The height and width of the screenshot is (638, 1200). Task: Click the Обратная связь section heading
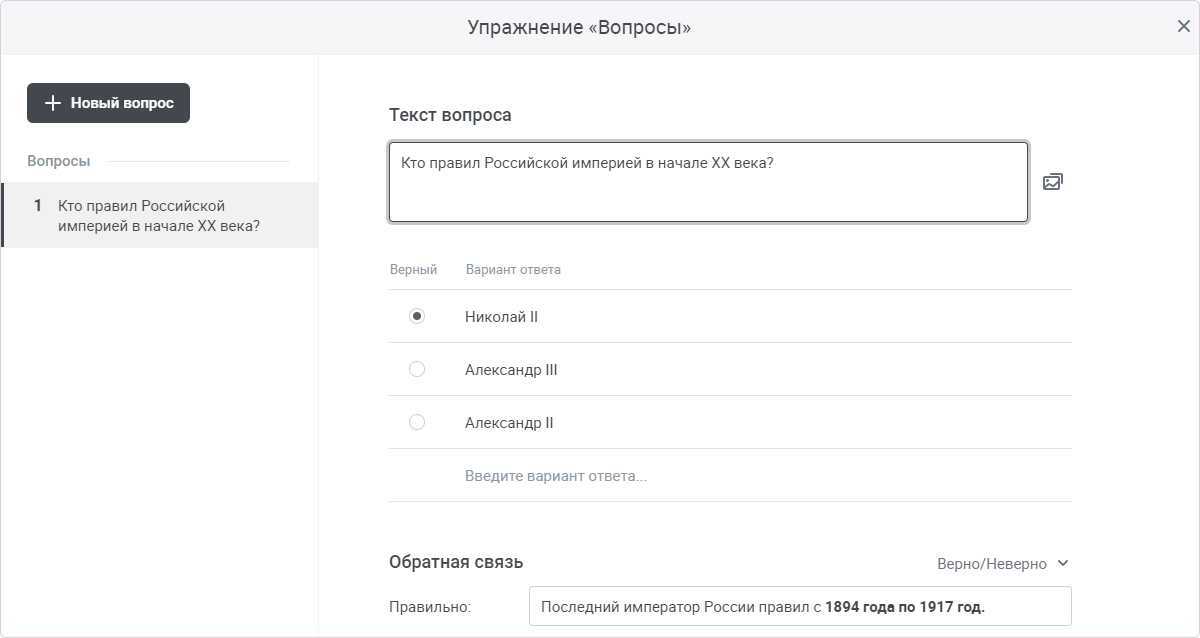455,562
